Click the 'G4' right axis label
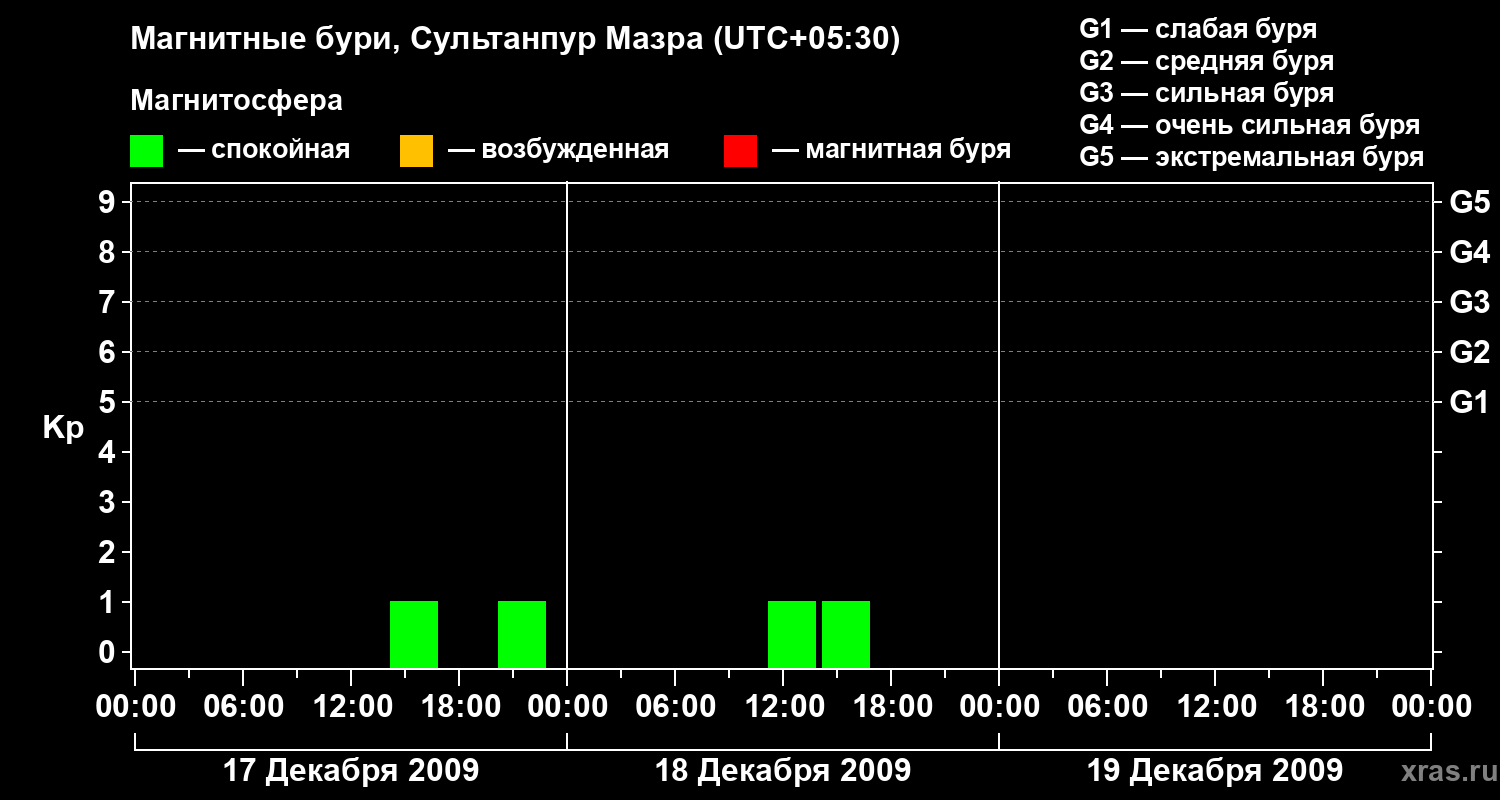 [x=1470, y=253]
